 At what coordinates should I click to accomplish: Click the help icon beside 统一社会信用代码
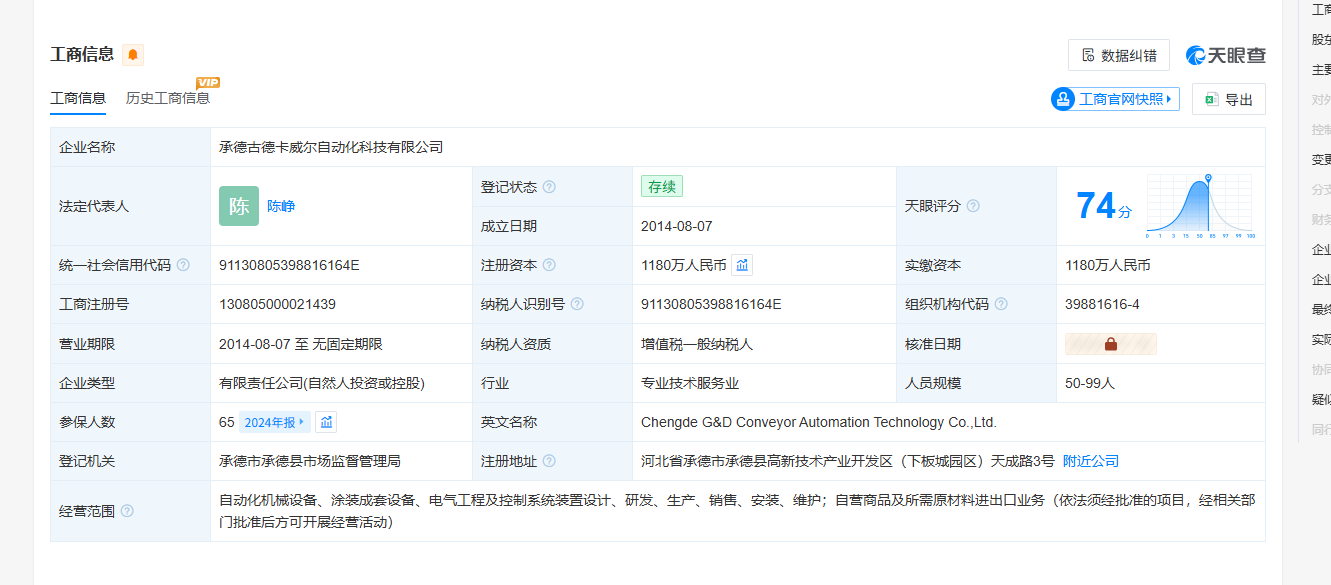[183, 265]
